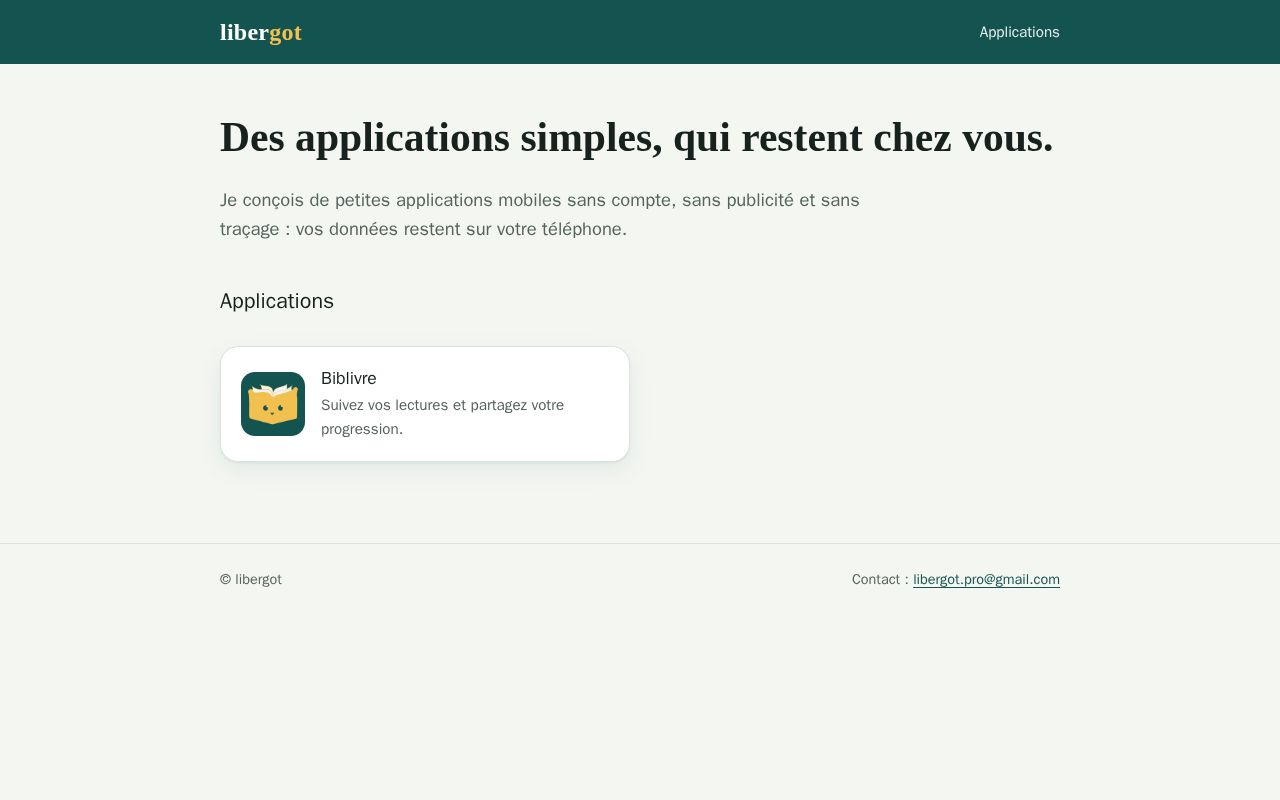Open the Applications nav link
1280x800 pixels.
(x=1019, y=32)
